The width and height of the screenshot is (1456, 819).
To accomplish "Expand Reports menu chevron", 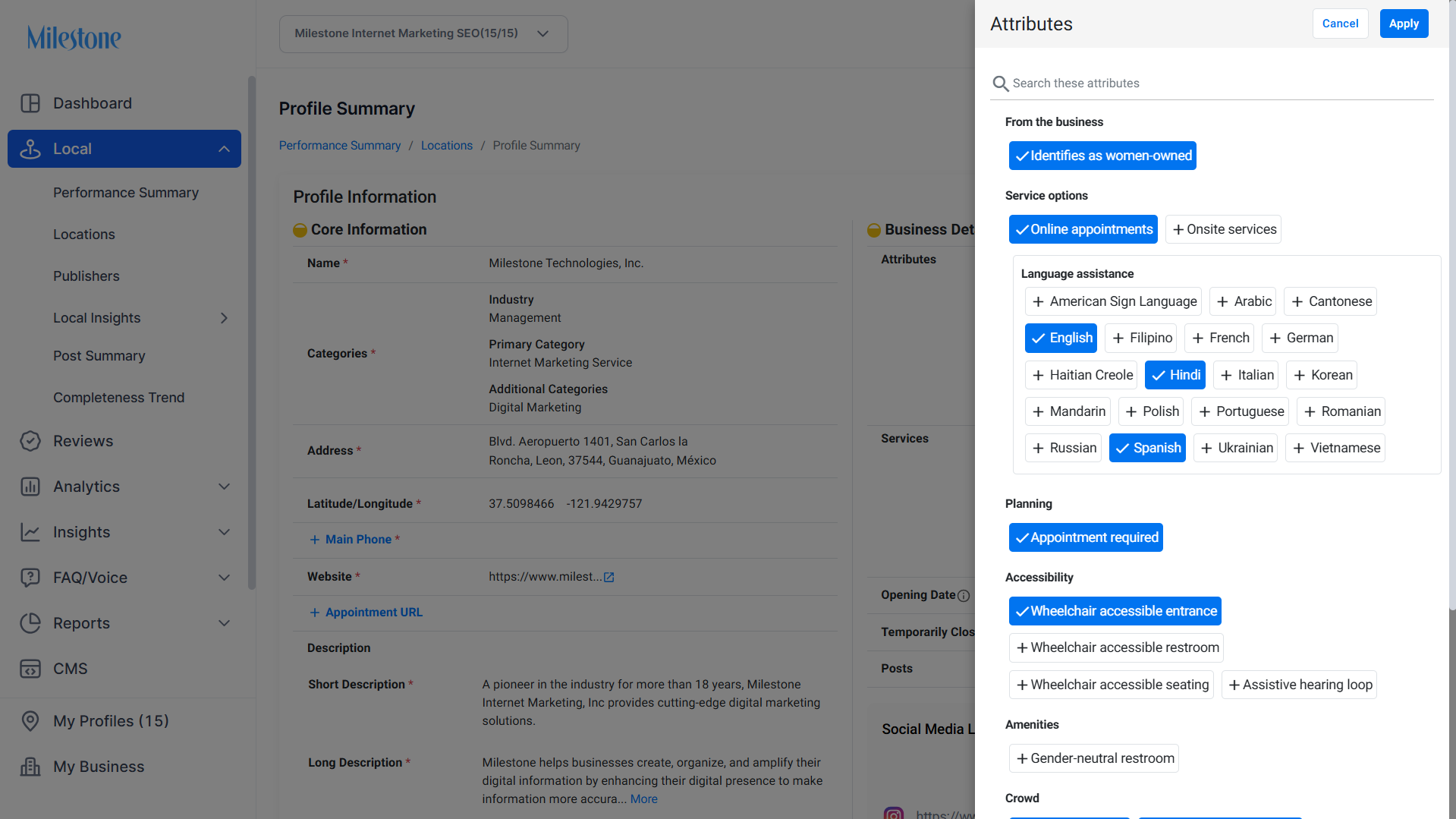I will point(224,623).
